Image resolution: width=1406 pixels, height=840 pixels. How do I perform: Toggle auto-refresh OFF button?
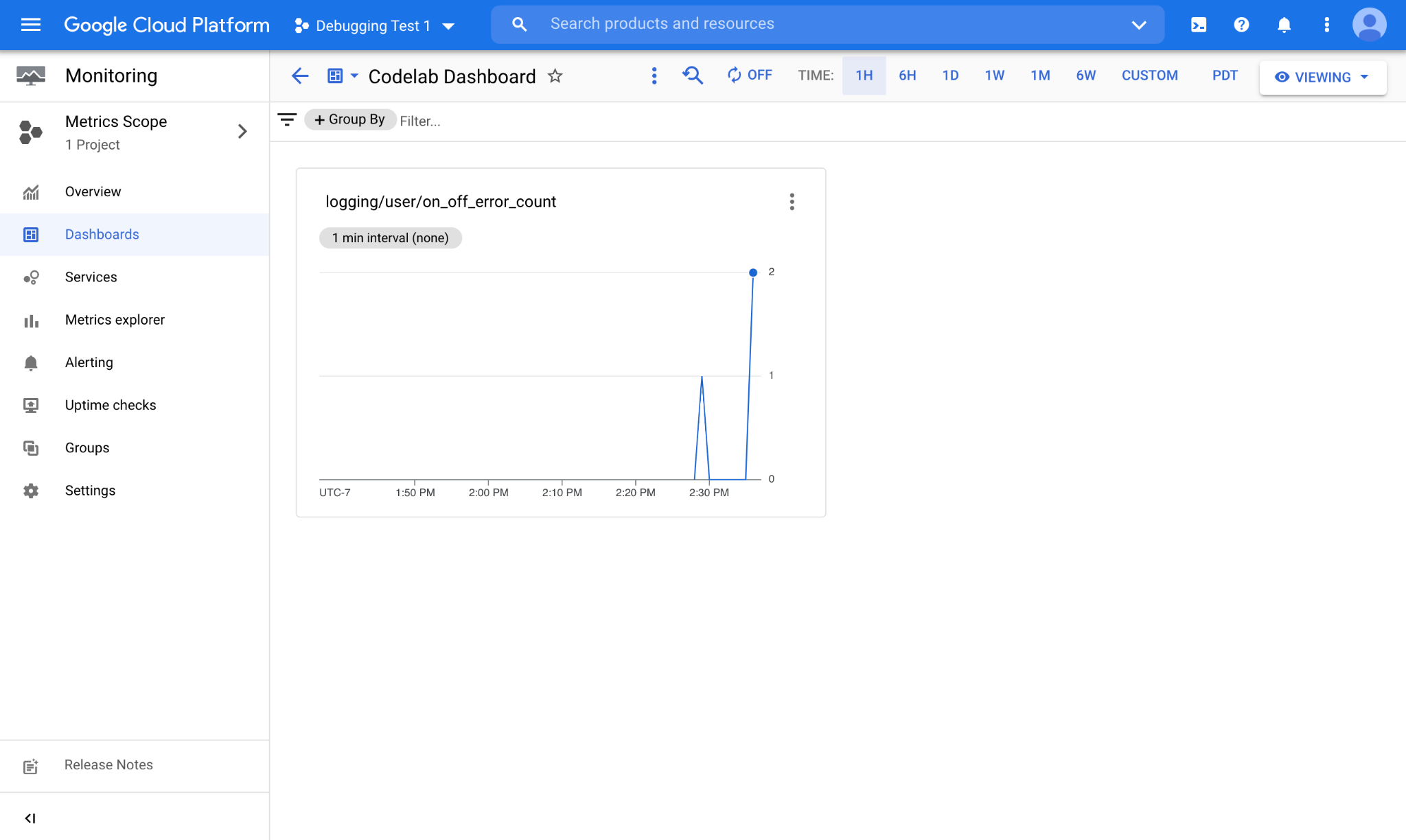pos(750,75)
